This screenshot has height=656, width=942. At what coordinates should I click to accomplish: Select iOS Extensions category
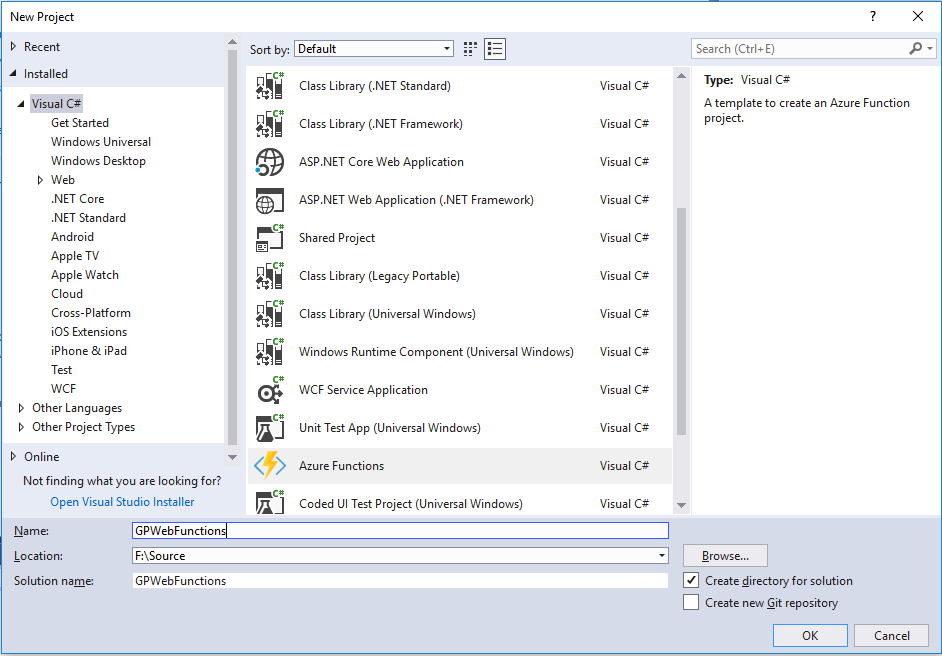coord(89,332)
